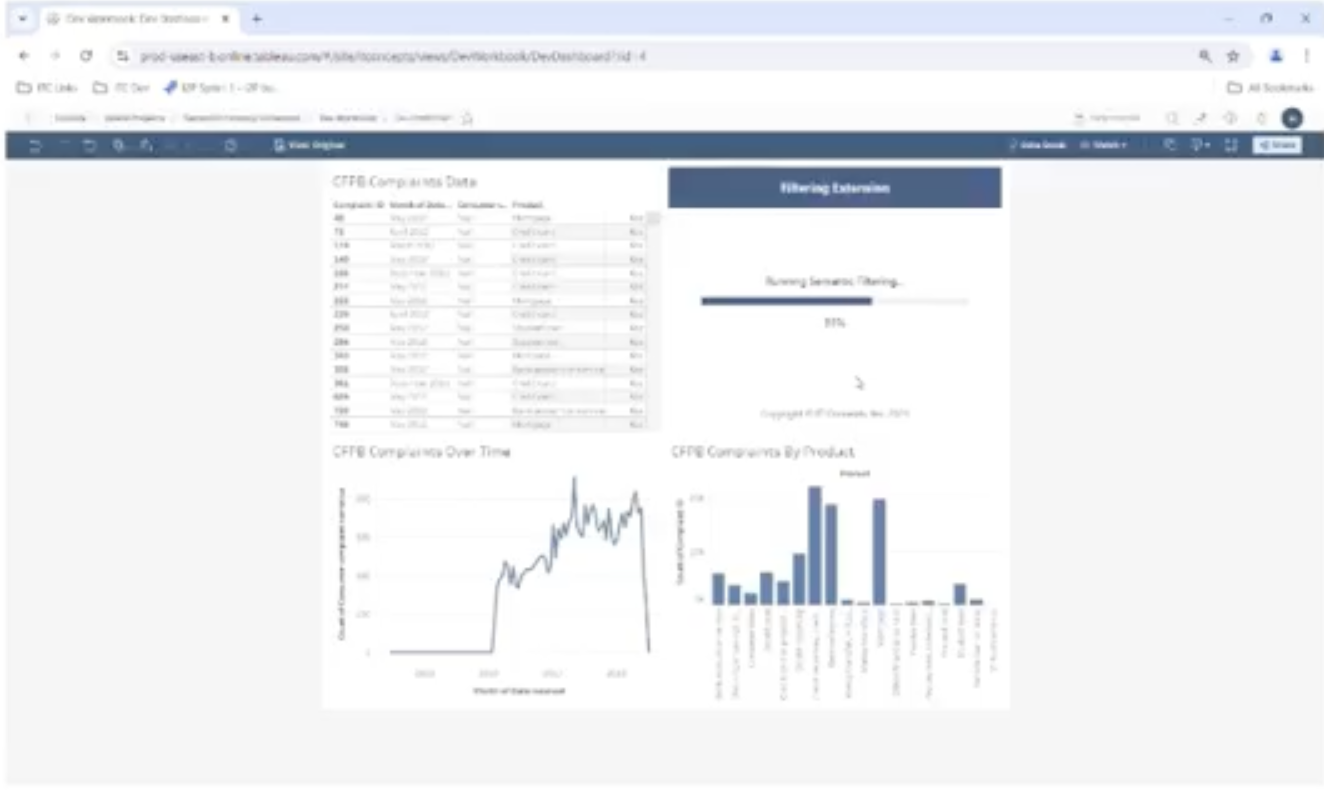The width and height of the screenshot is (1324, 792).
Task: Click the Share button
Action: (1277, 146)
